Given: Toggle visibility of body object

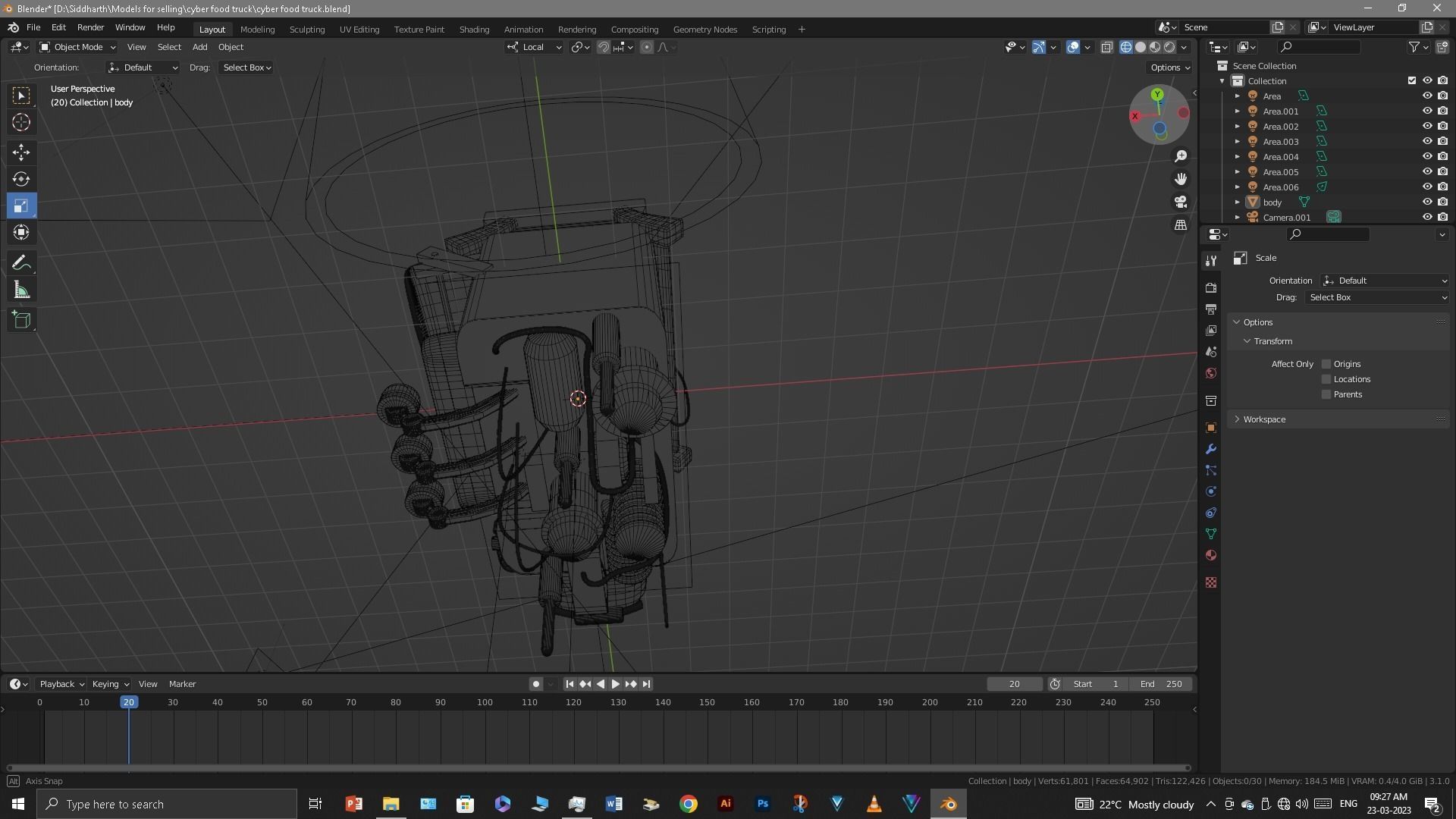Looking at the screenshot, I should pyautogui.click(x=1427, y=202).
